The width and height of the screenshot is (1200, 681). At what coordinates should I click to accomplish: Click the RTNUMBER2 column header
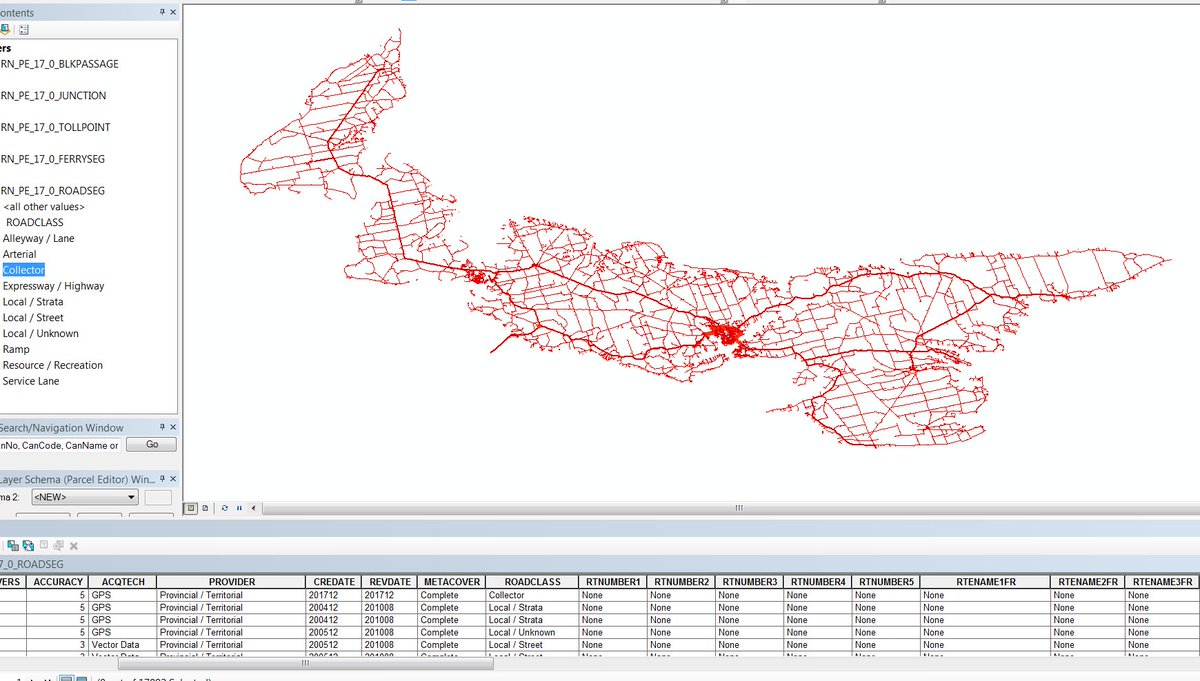coord(681,582)
